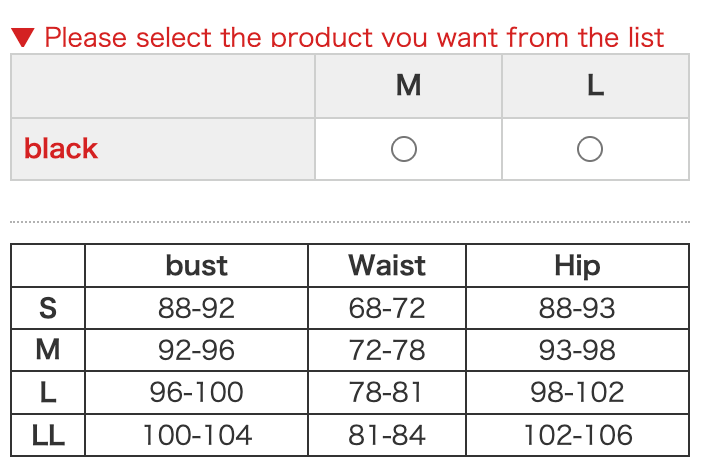The width and height of the screenshot is (716, 472).
Task: Click bust value 100-104 for size LL
Action: [x=196, y=435]
